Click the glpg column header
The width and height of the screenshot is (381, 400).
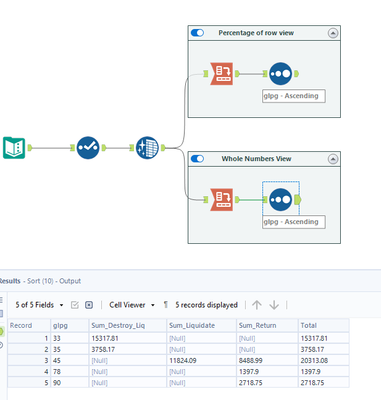point(70,325)
